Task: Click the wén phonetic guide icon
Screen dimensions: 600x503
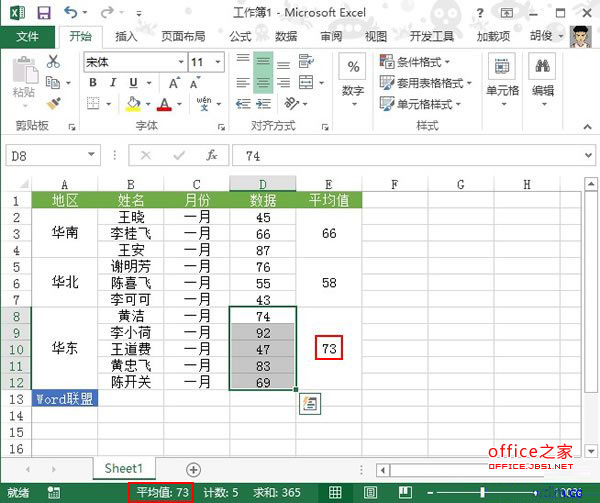Action: [x=204, y=103]
